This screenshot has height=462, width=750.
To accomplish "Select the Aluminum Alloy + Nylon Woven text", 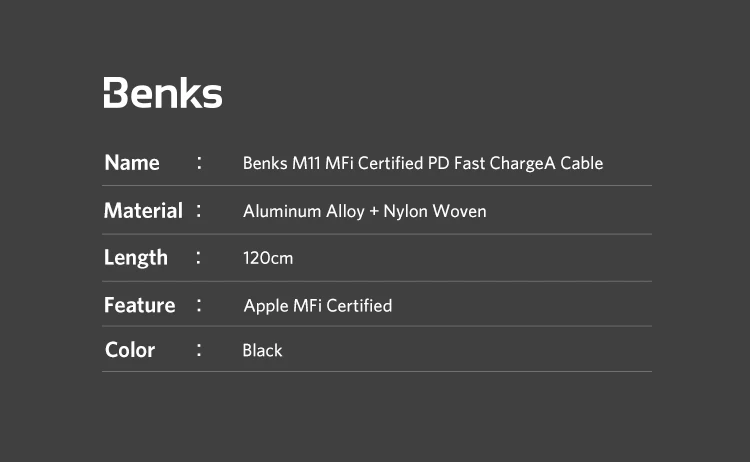I will tap(364, 211).
